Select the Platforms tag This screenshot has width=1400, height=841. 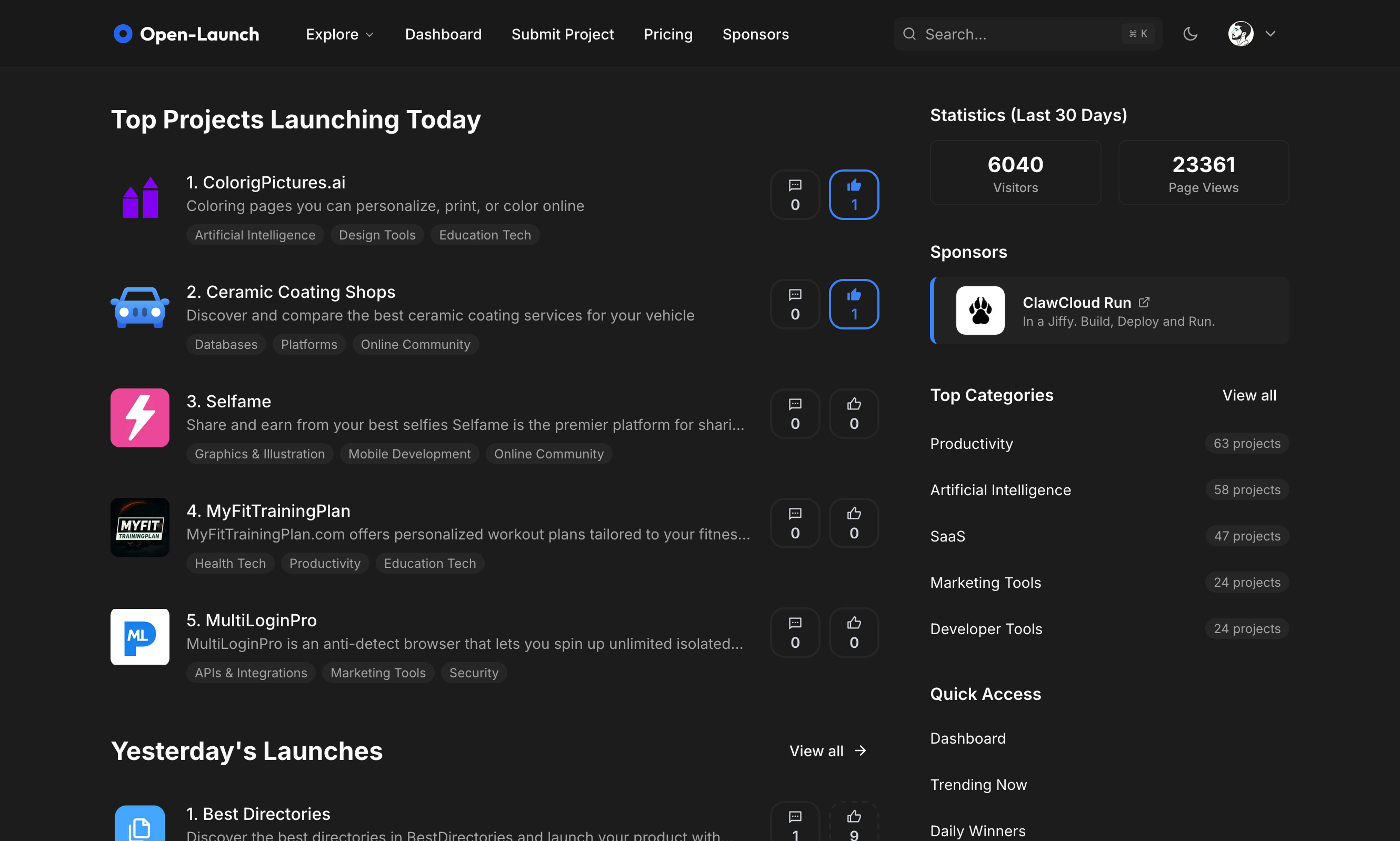click(309, 344)
